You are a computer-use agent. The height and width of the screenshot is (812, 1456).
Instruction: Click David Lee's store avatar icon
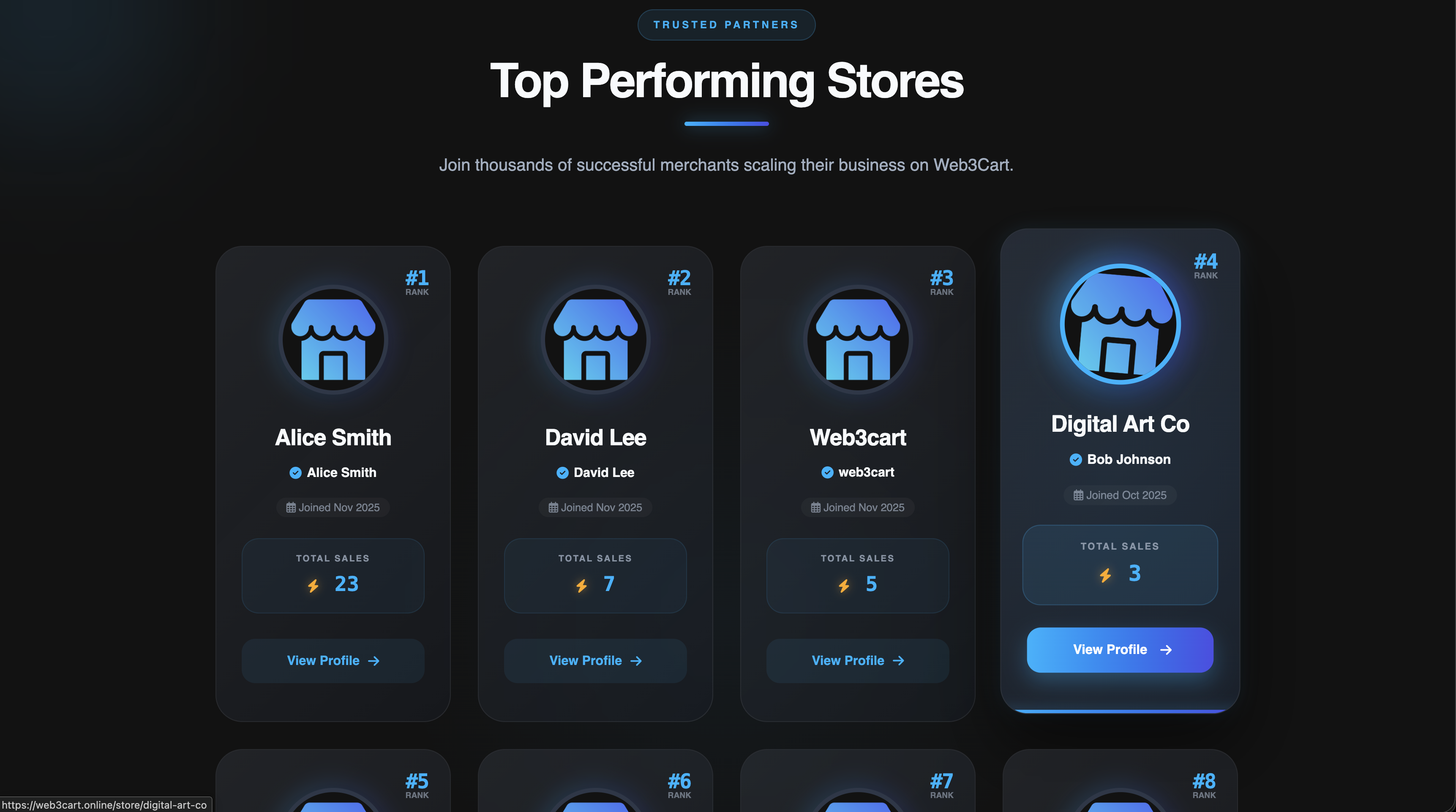[595, 340]
